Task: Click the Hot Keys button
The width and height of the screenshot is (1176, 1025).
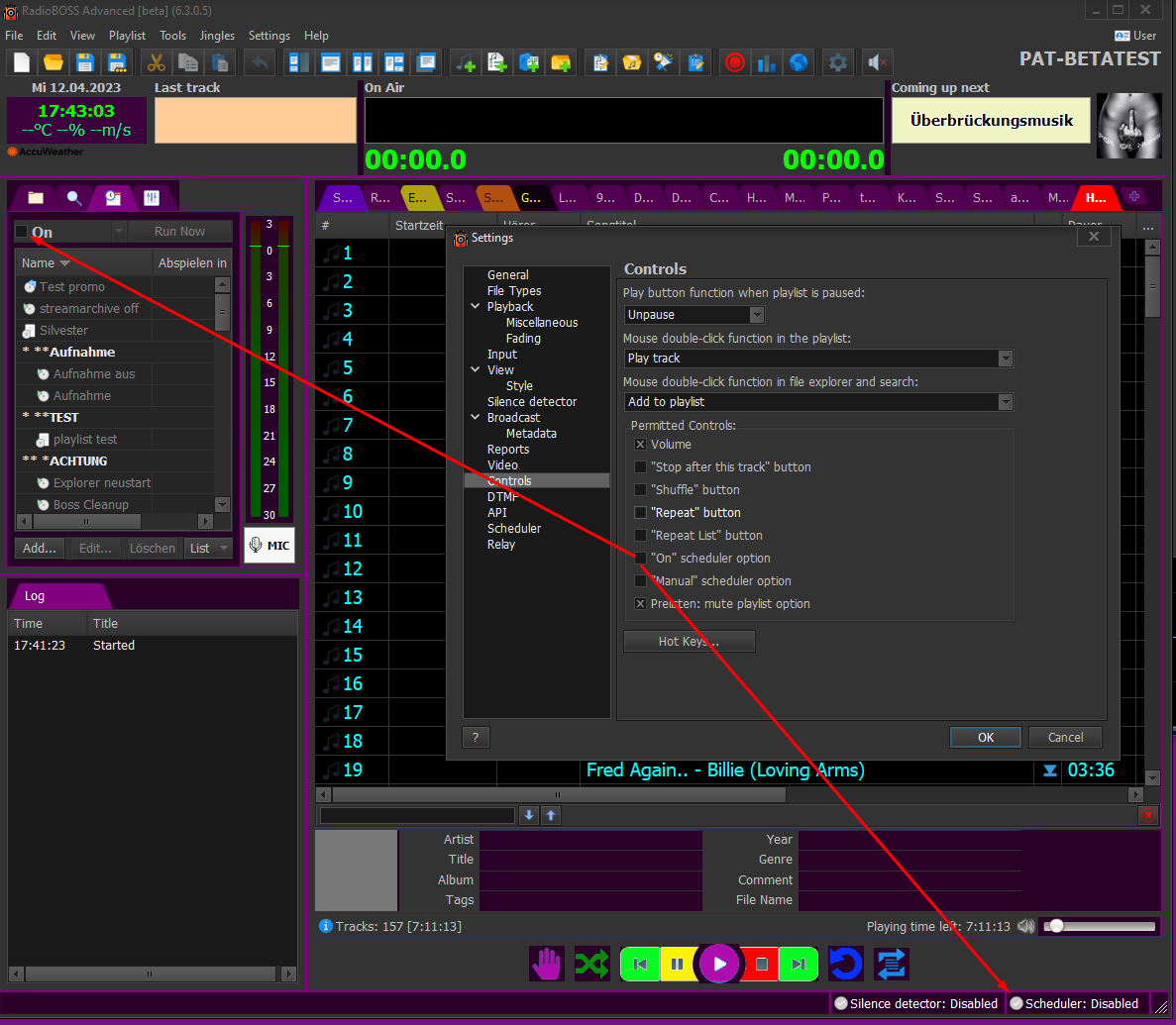Action: pos(689,642)
